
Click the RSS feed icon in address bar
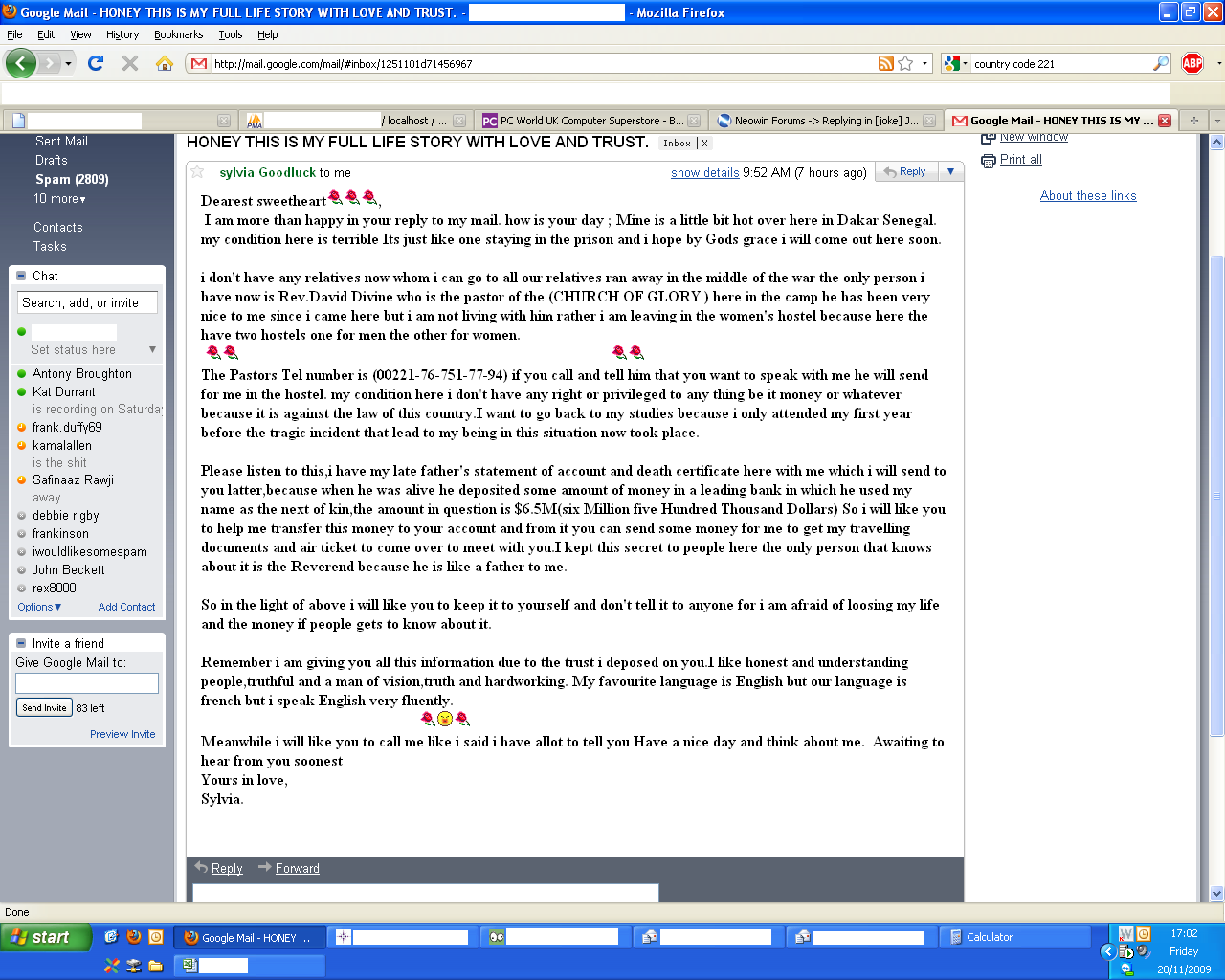pyautogui.click(x=886, y=63)
